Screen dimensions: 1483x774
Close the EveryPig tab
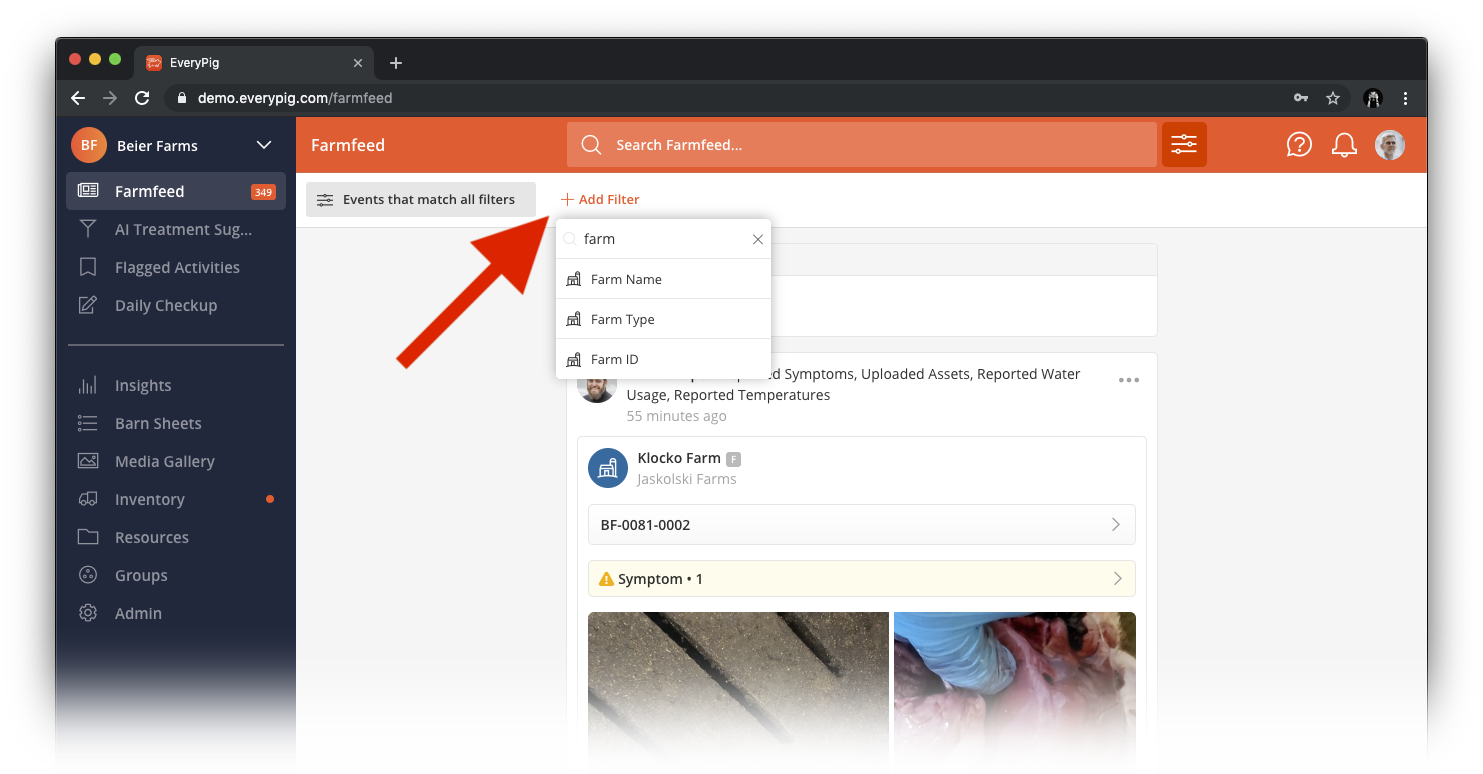pos(358,63)
